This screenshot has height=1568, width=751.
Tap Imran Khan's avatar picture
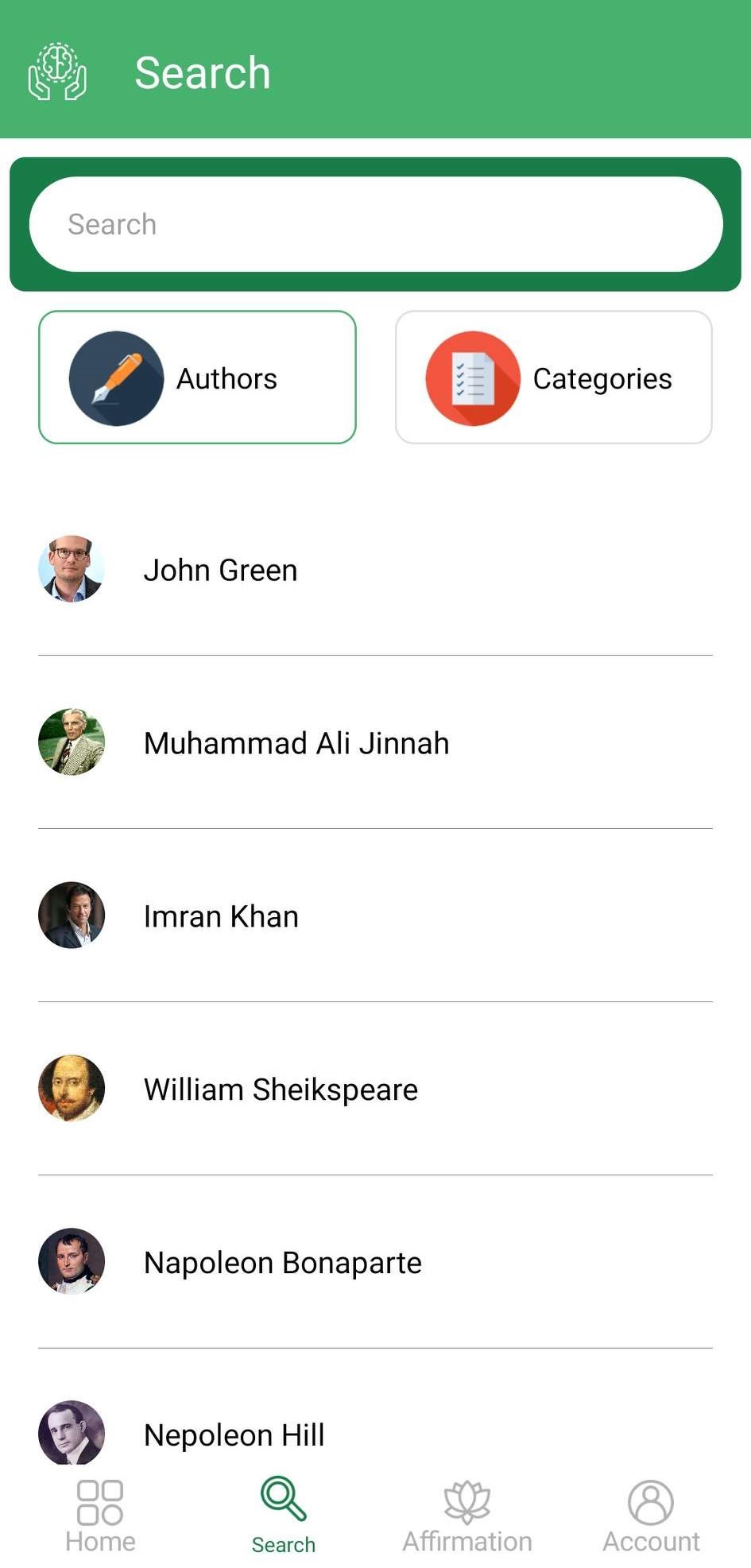(x=72, y=916)
